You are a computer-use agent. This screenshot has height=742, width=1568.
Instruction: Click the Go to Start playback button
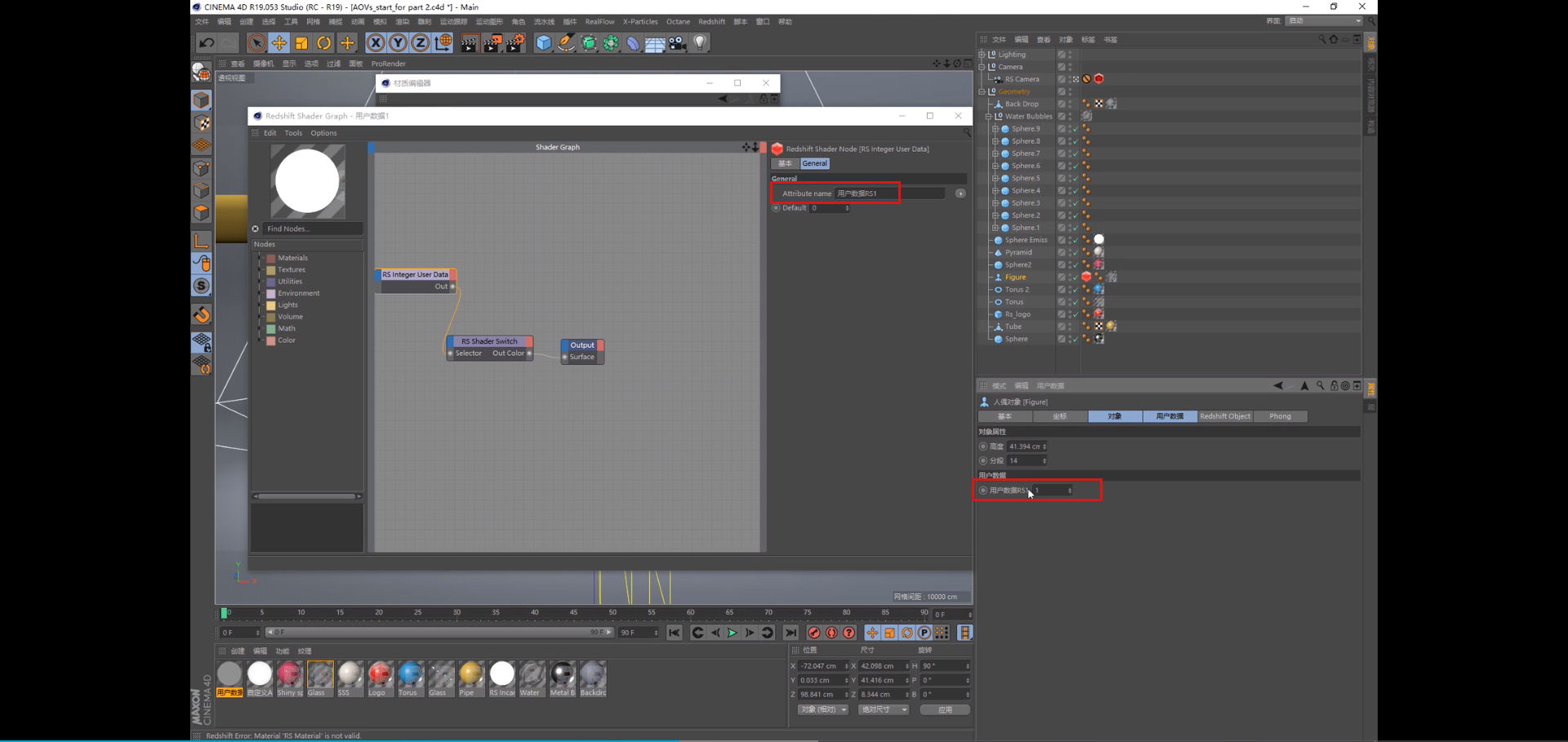tap(675, 633)
